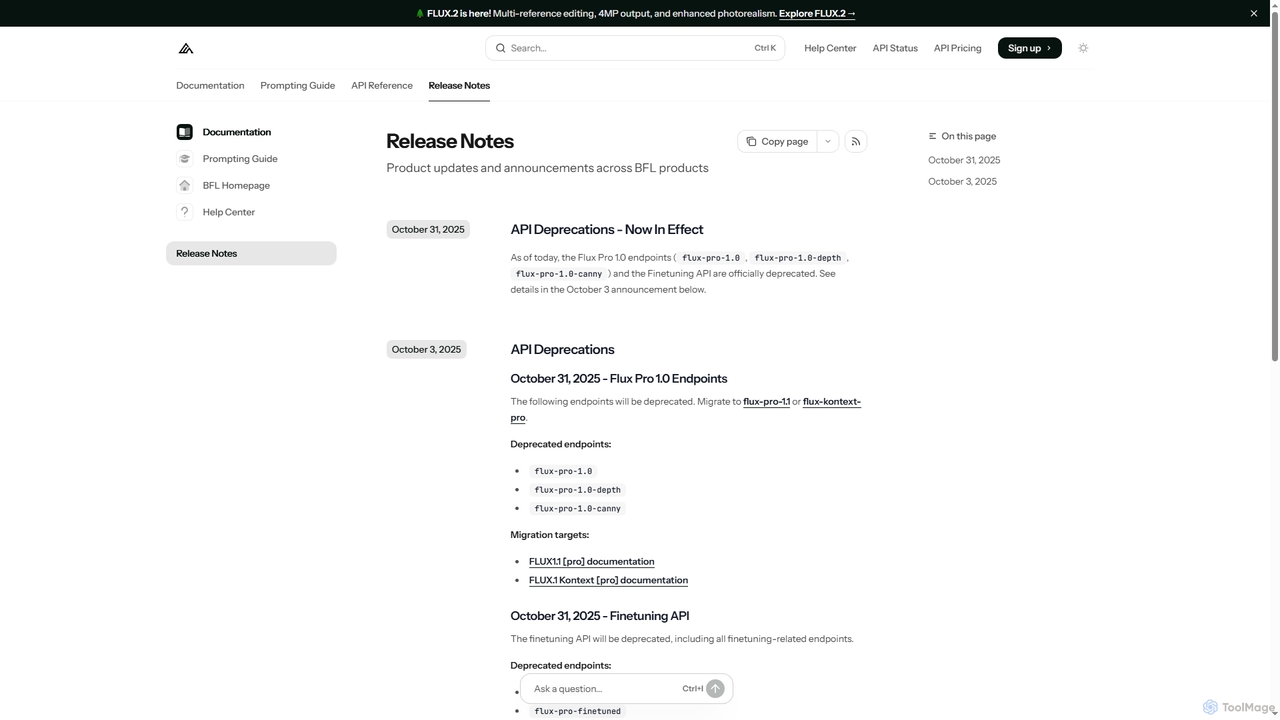The image size is (1280, 720).
Task: Select Release Notes in the sidebar
Action: pyautogui.click(x=251, y=253)
